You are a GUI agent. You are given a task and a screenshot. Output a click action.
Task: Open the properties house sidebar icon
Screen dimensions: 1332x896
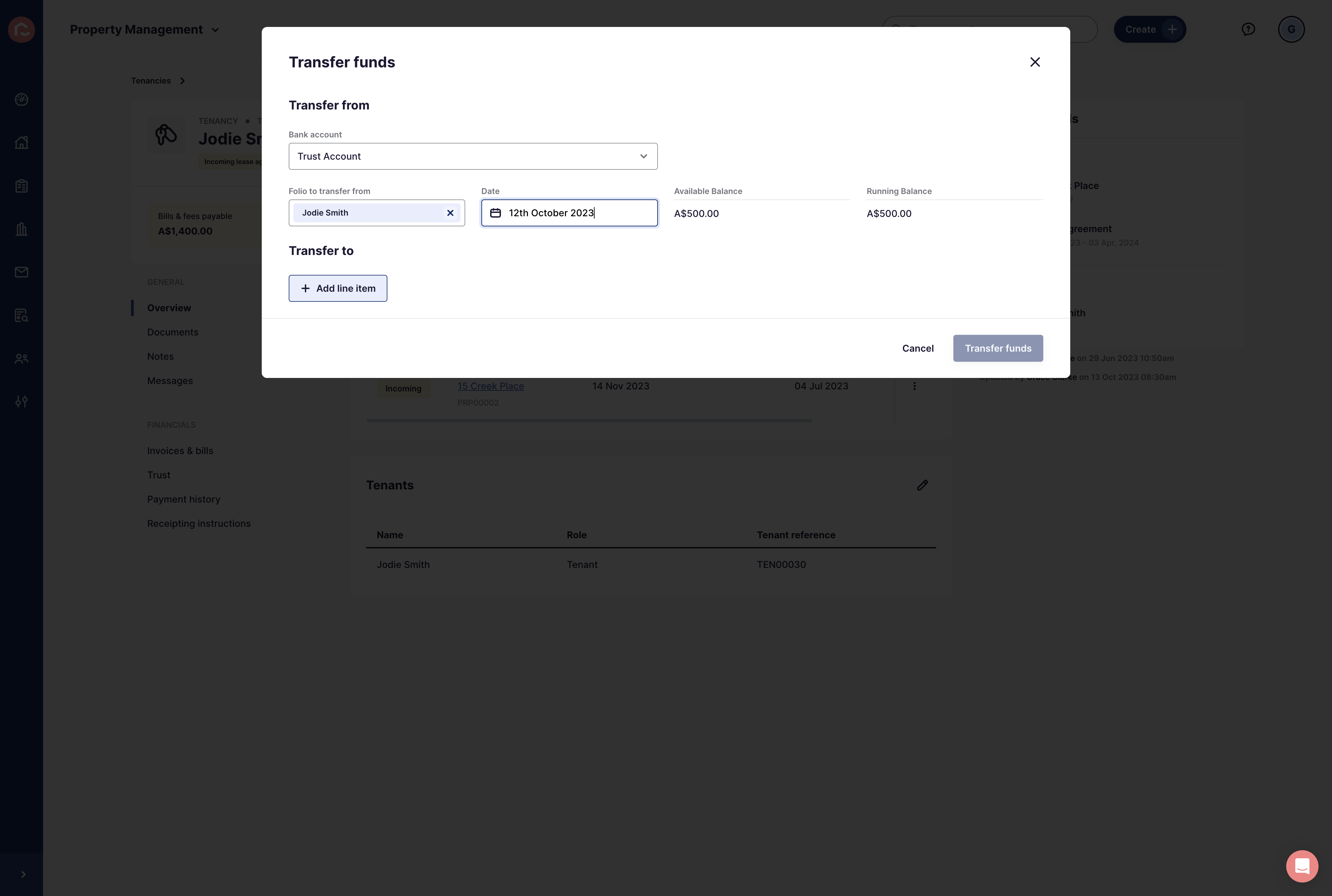(22, 142)
